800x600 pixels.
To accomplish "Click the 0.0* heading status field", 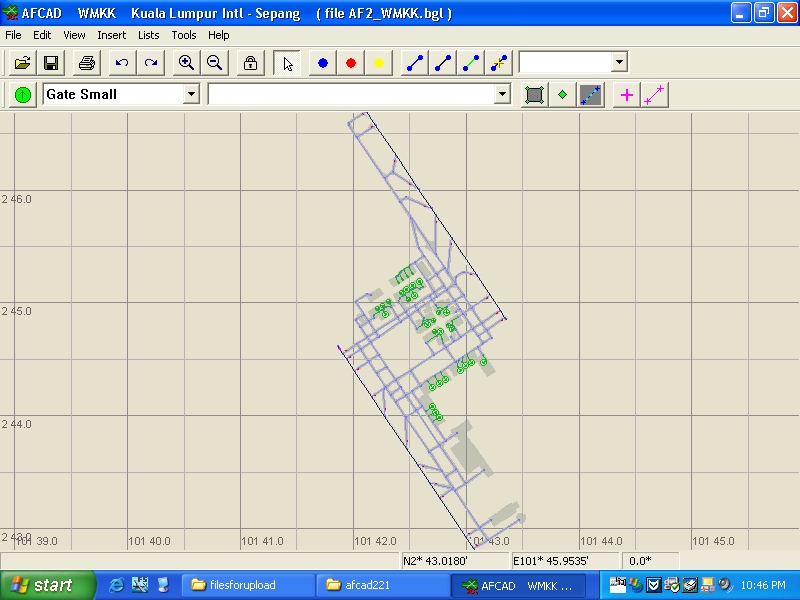I will tap(650, 561).
